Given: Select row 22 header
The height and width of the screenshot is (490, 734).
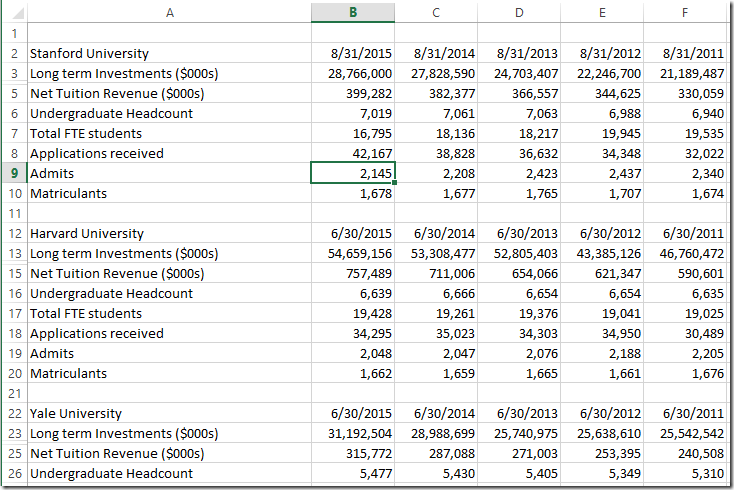Looking at the screenshot, I should pos(15,413).
